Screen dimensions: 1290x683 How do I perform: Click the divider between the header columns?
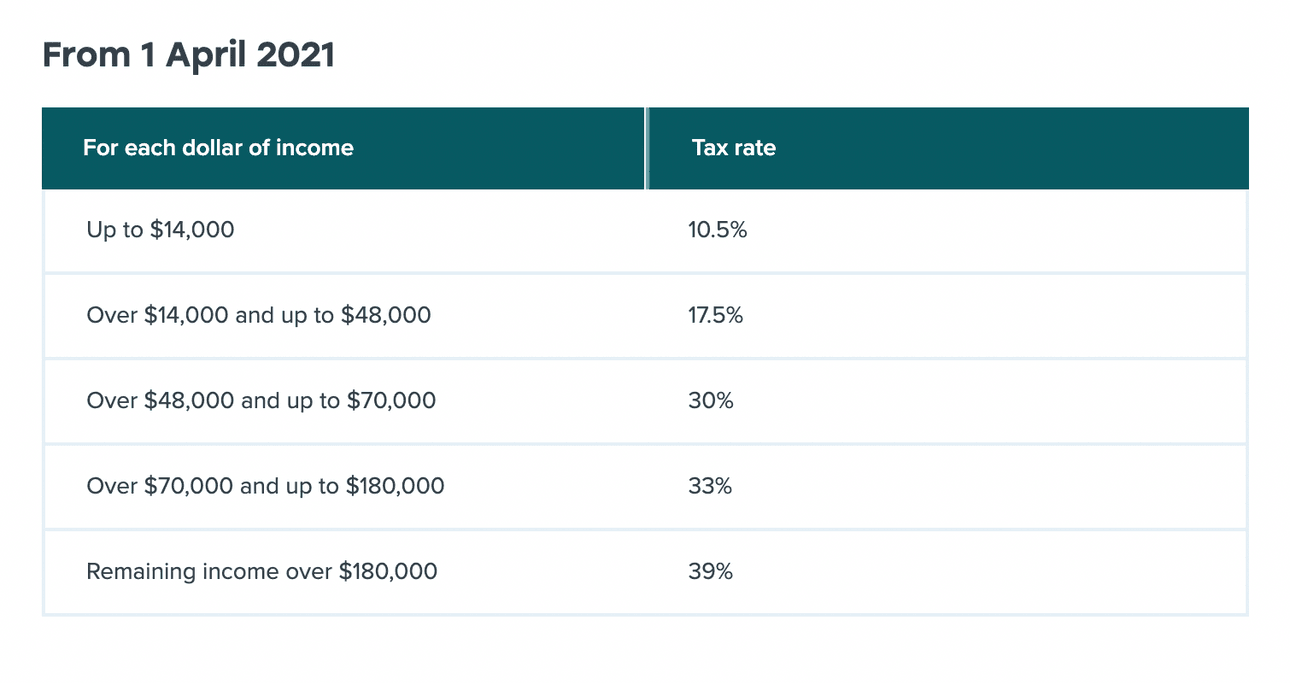pos(646,148)
